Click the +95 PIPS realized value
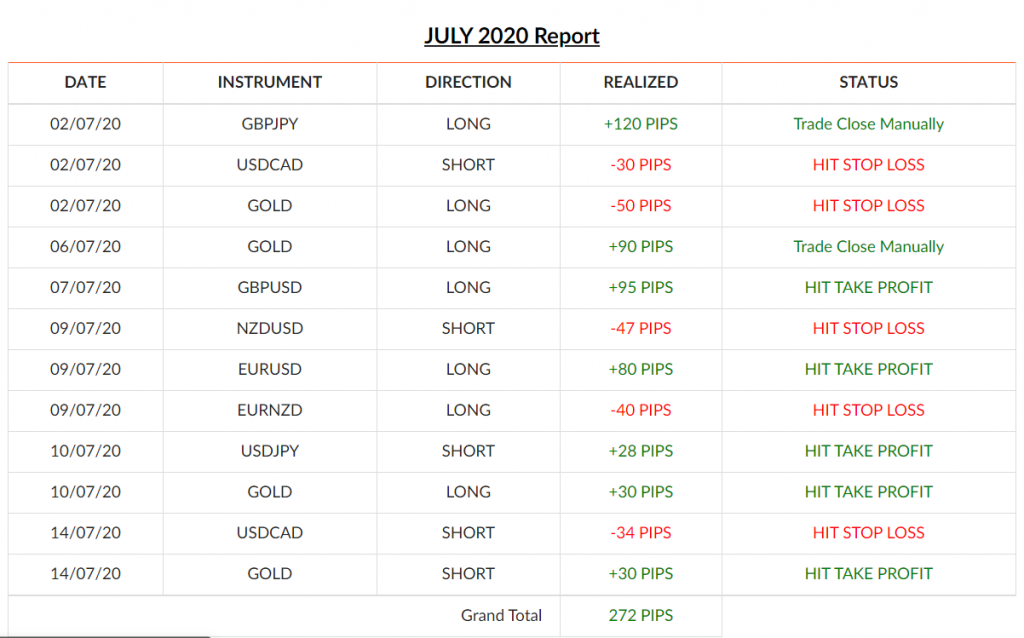Image resolution: width=1024 pixels, height=638 pixels. (641, 287)
